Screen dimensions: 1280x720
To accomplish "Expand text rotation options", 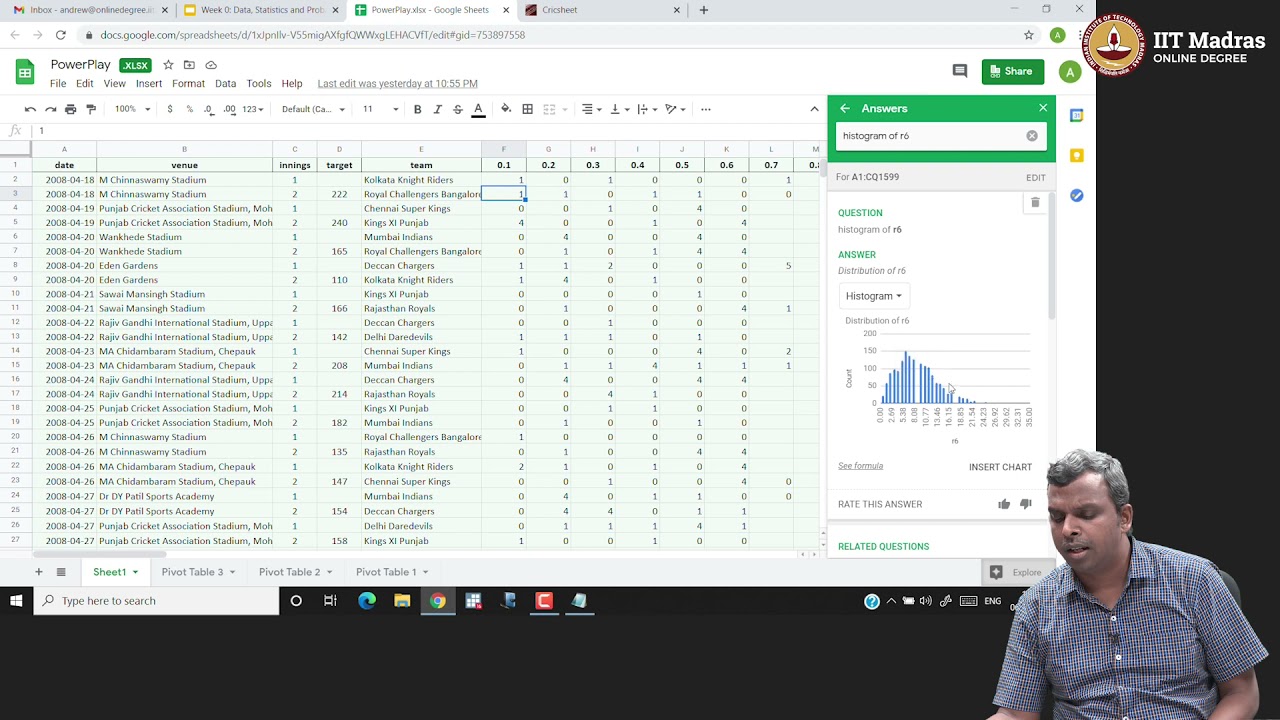I will click(674, 109).
